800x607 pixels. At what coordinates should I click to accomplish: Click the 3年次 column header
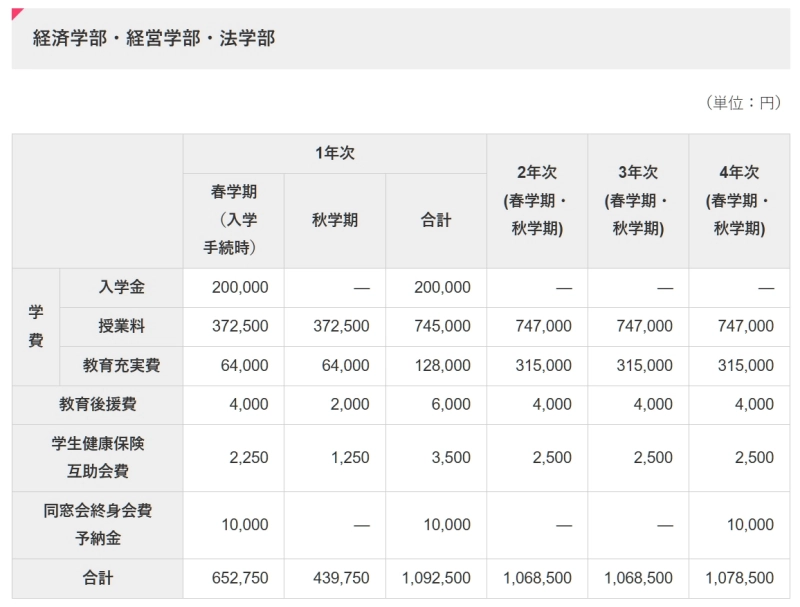pos(638,200)
